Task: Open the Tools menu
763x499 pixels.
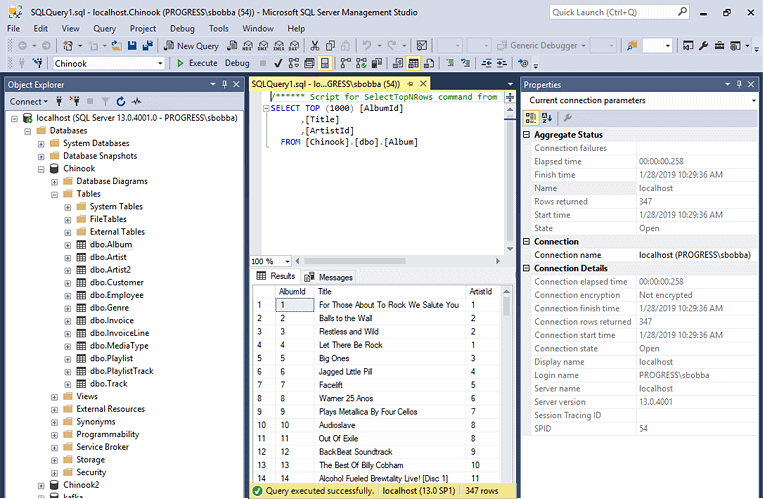Action: (x=218, y=29)
